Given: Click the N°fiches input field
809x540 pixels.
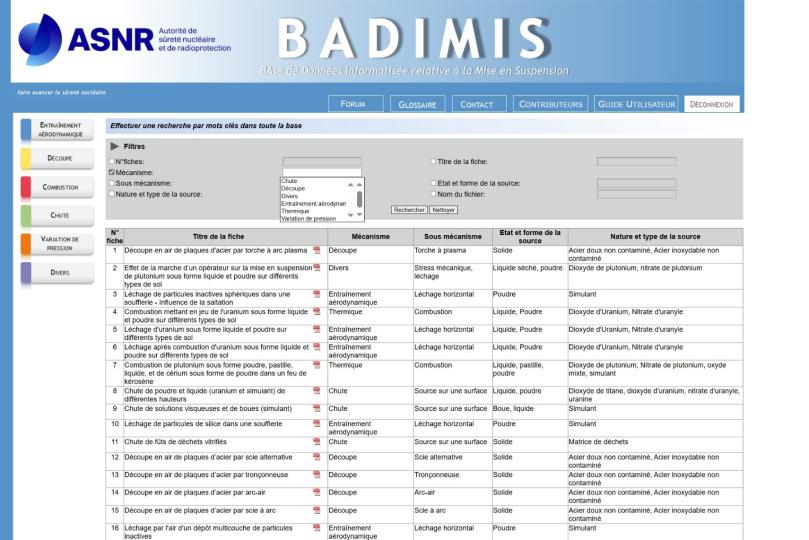Looking at the screenshot, I should click(x=322, y=161).
